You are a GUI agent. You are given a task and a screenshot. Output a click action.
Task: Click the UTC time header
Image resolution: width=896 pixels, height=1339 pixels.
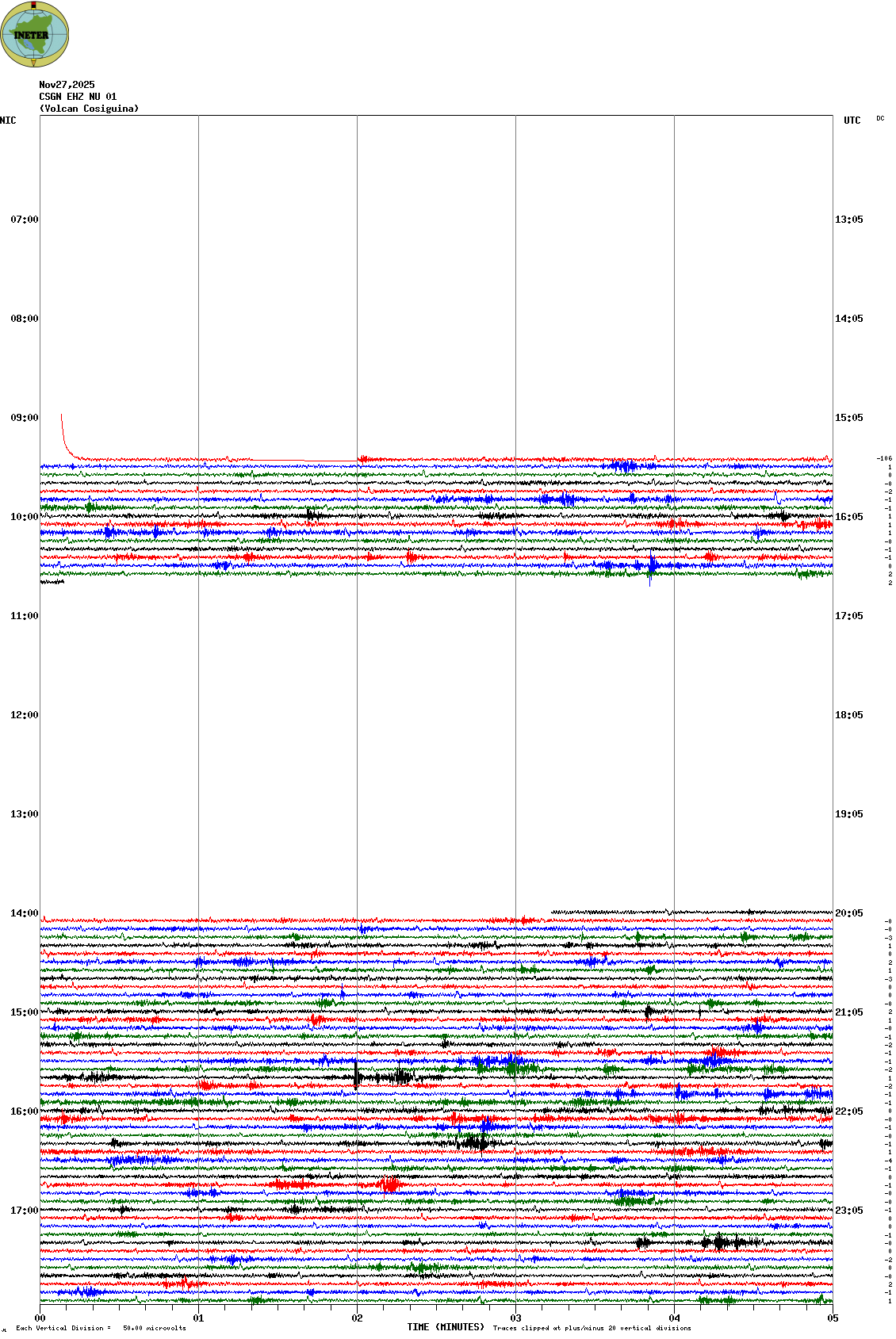click(852, 121)
